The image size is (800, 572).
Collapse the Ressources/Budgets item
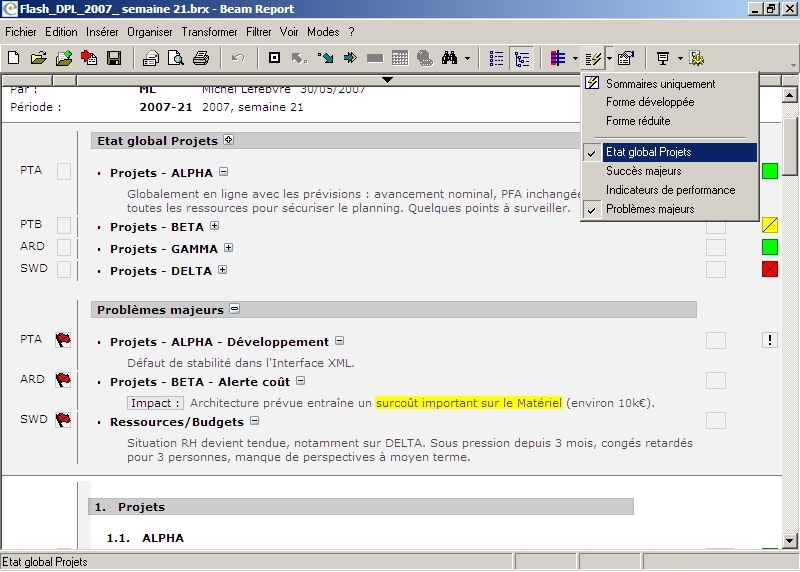pyautogui.click(x=255, y=421)
